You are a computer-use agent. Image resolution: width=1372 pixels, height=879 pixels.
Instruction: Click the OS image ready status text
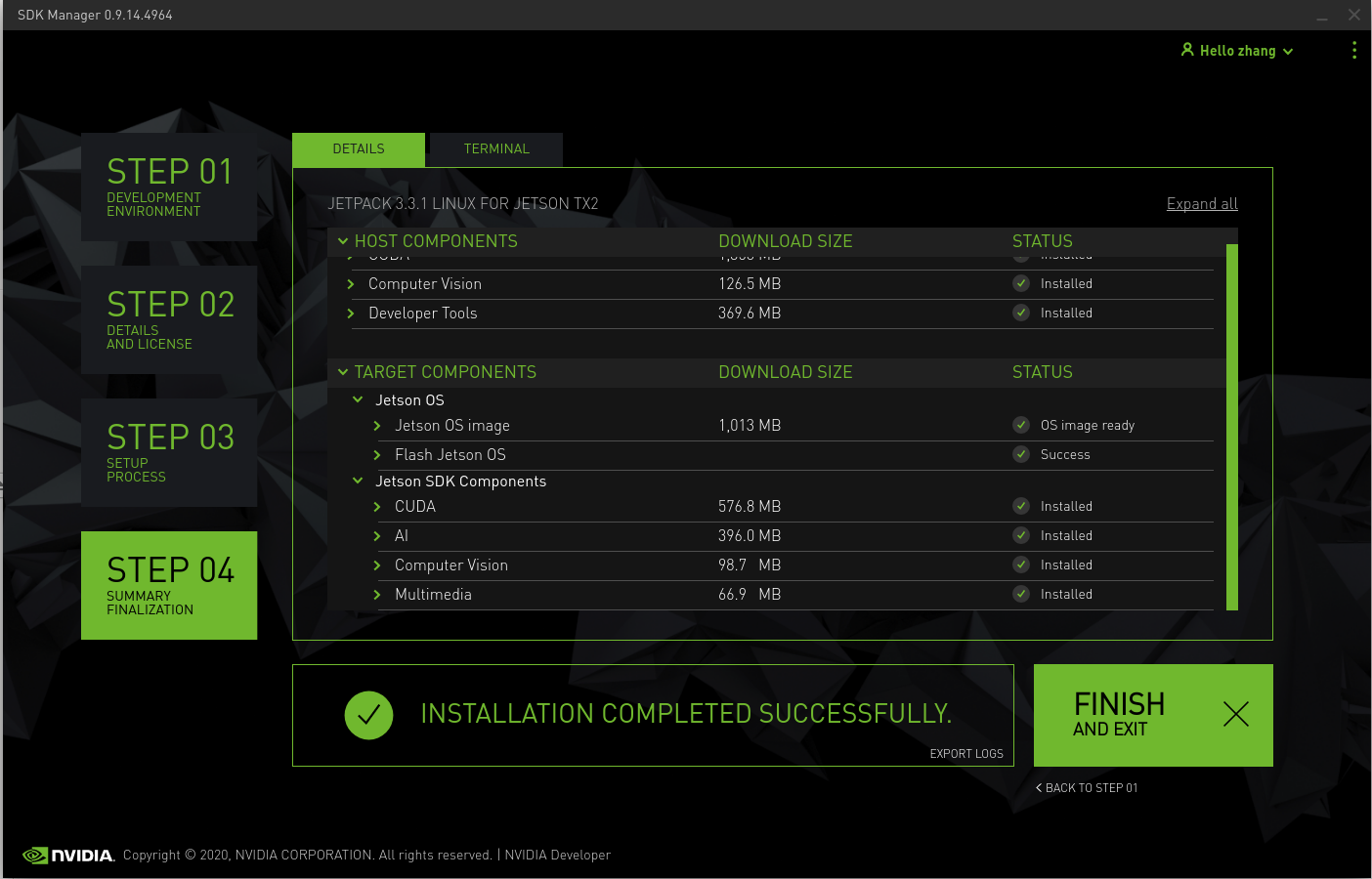click(x=1088, y=426)
